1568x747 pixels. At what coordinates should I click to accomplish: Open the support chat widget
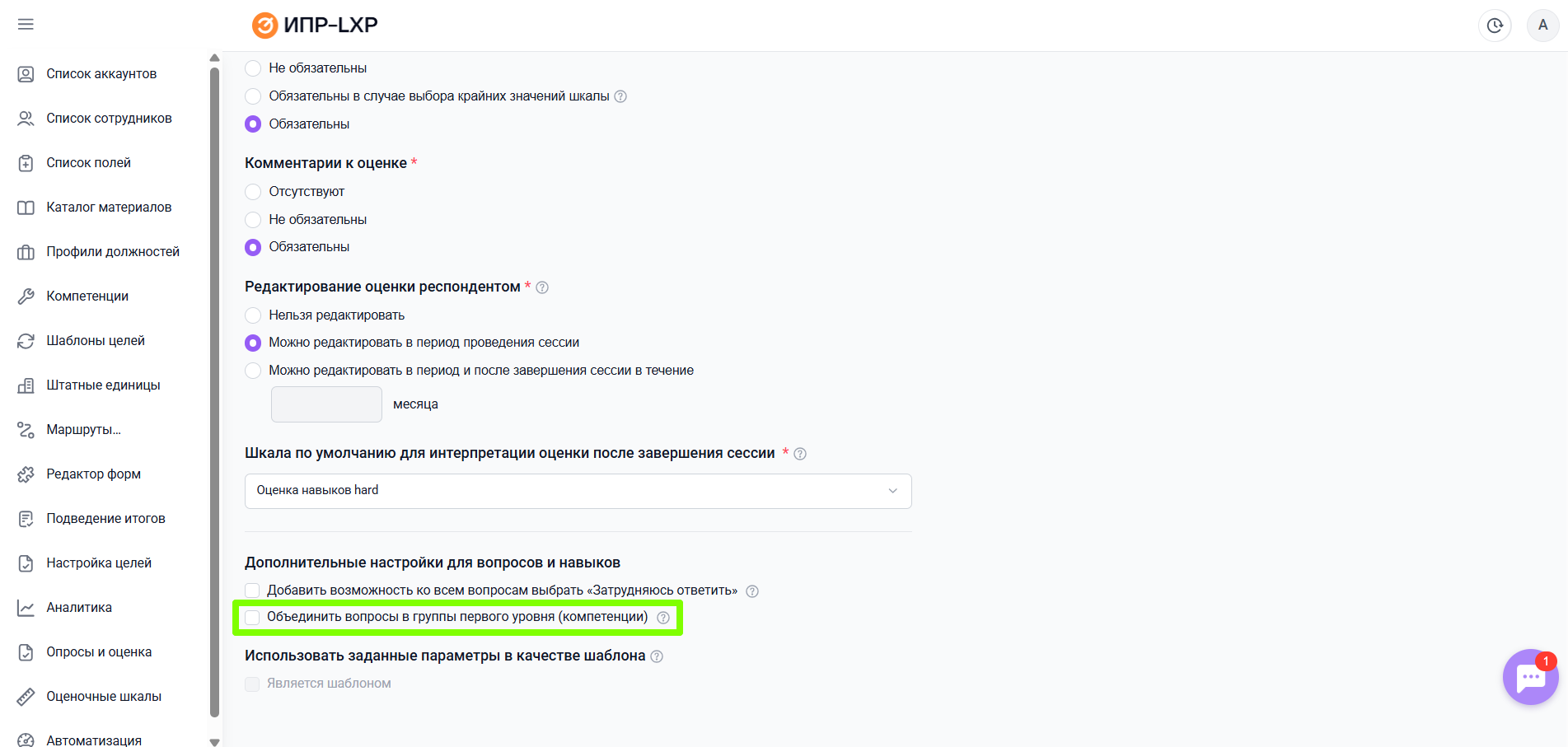click(1530, 678)
